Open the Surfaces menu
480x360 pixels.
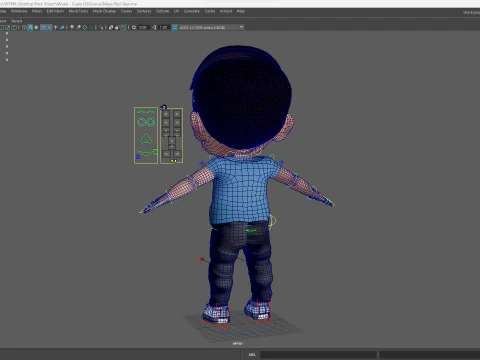144,11
